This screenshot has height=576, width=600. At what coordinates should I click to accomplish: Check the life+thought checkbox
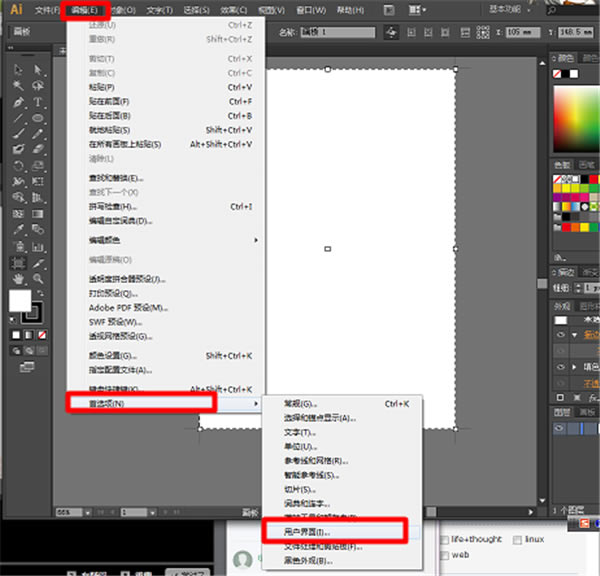coord(445,540)
